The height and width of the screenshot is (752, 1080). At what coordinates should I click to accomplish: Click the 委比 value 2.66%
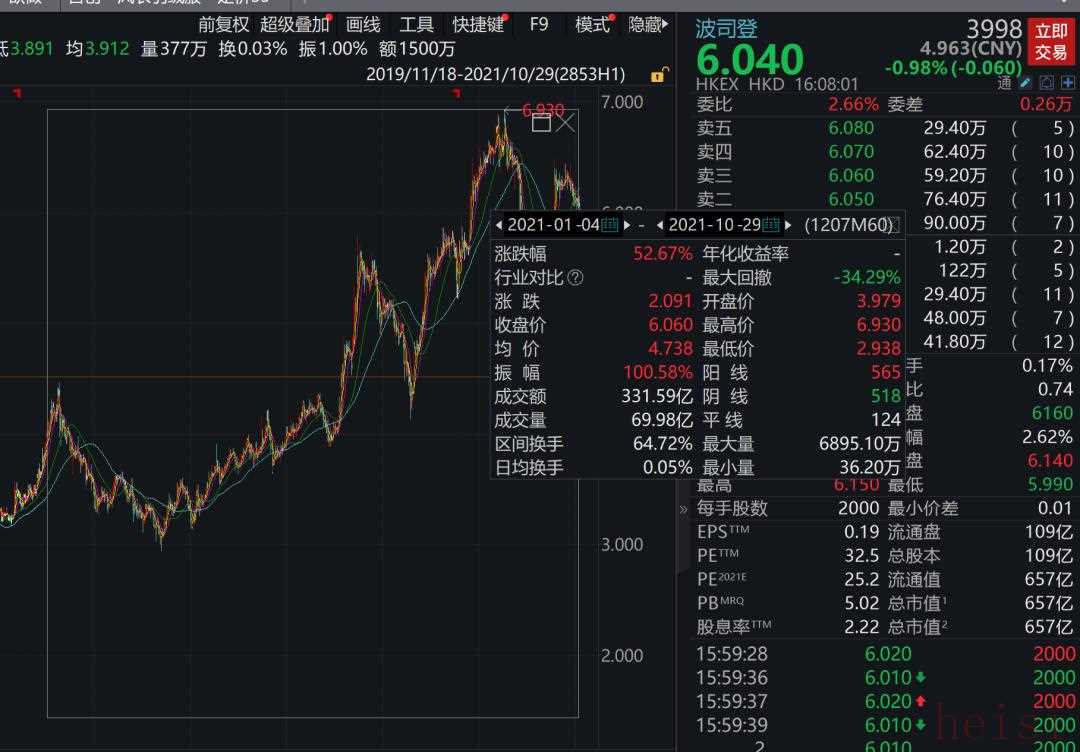853,105
